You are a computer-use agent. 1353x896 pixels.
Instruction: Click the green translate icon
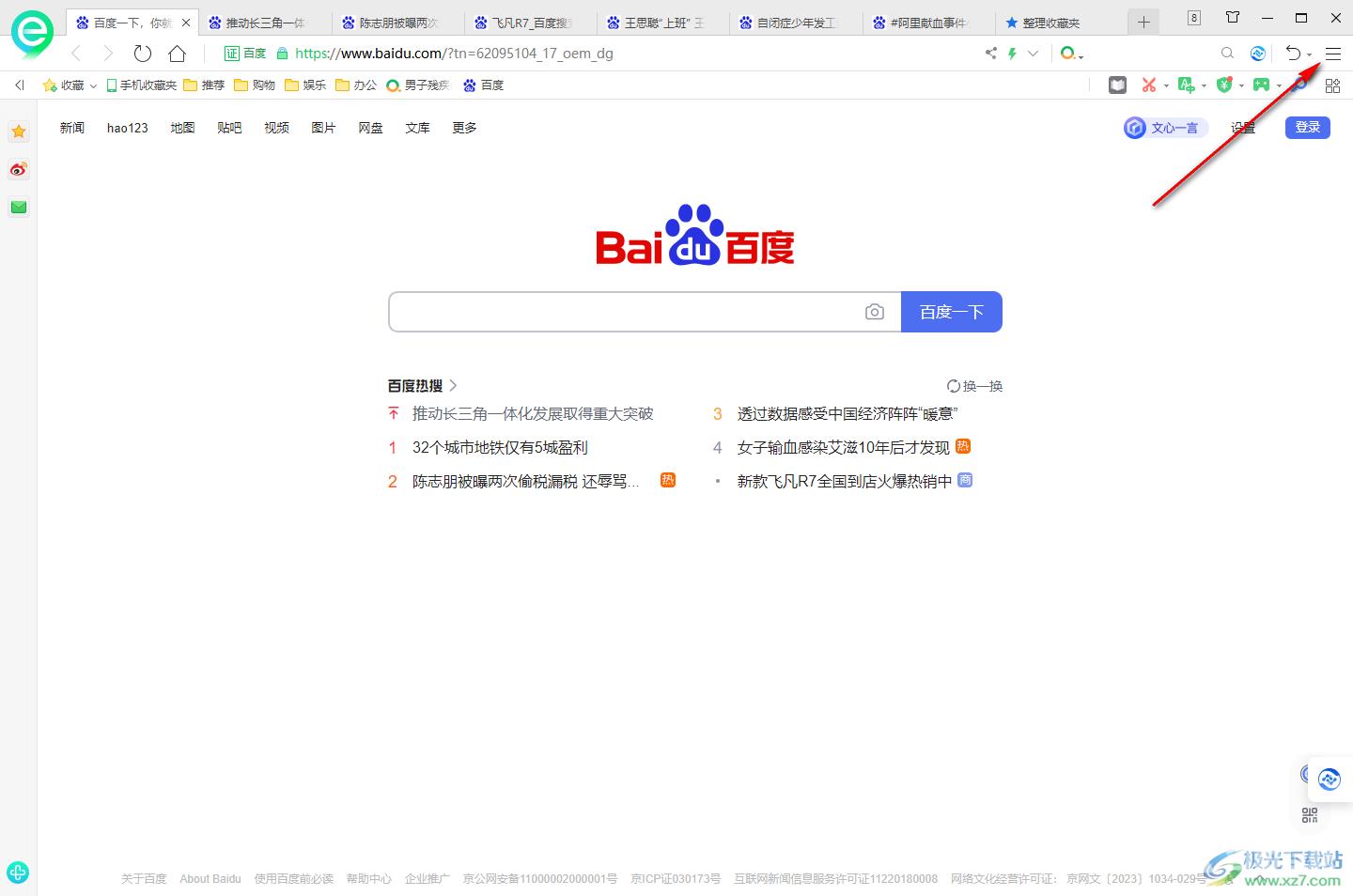[1186, 85]
